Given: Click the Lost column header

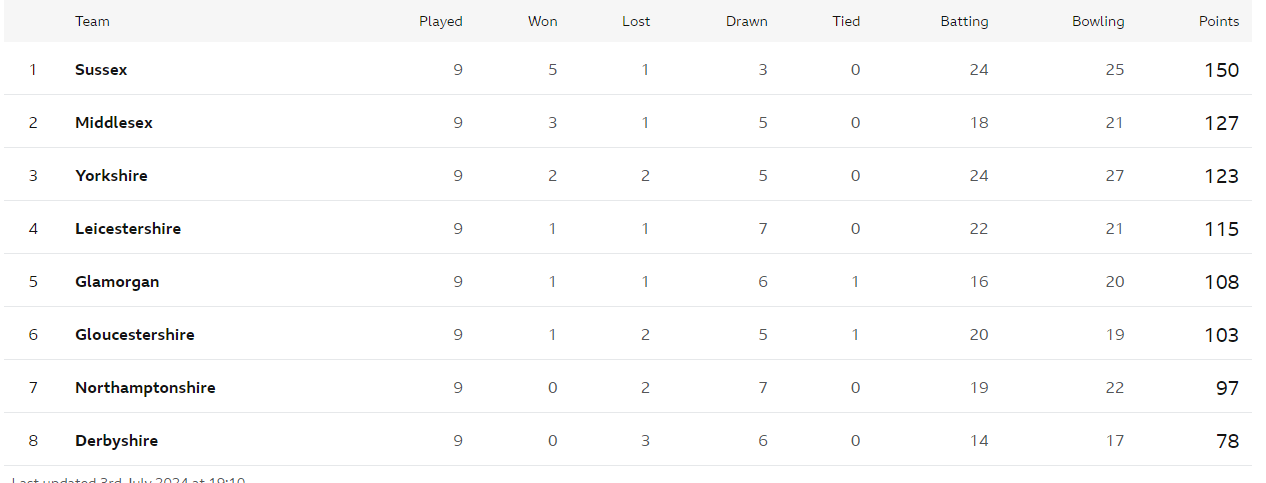Looking at the screenshot, I should [636, 21].
